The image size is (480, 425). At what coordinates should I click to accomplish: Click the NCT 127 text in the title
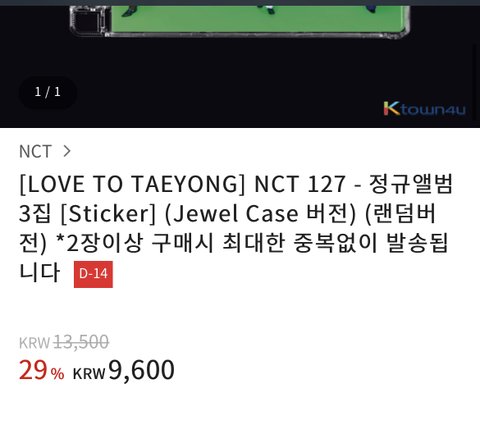pos(300,184)
